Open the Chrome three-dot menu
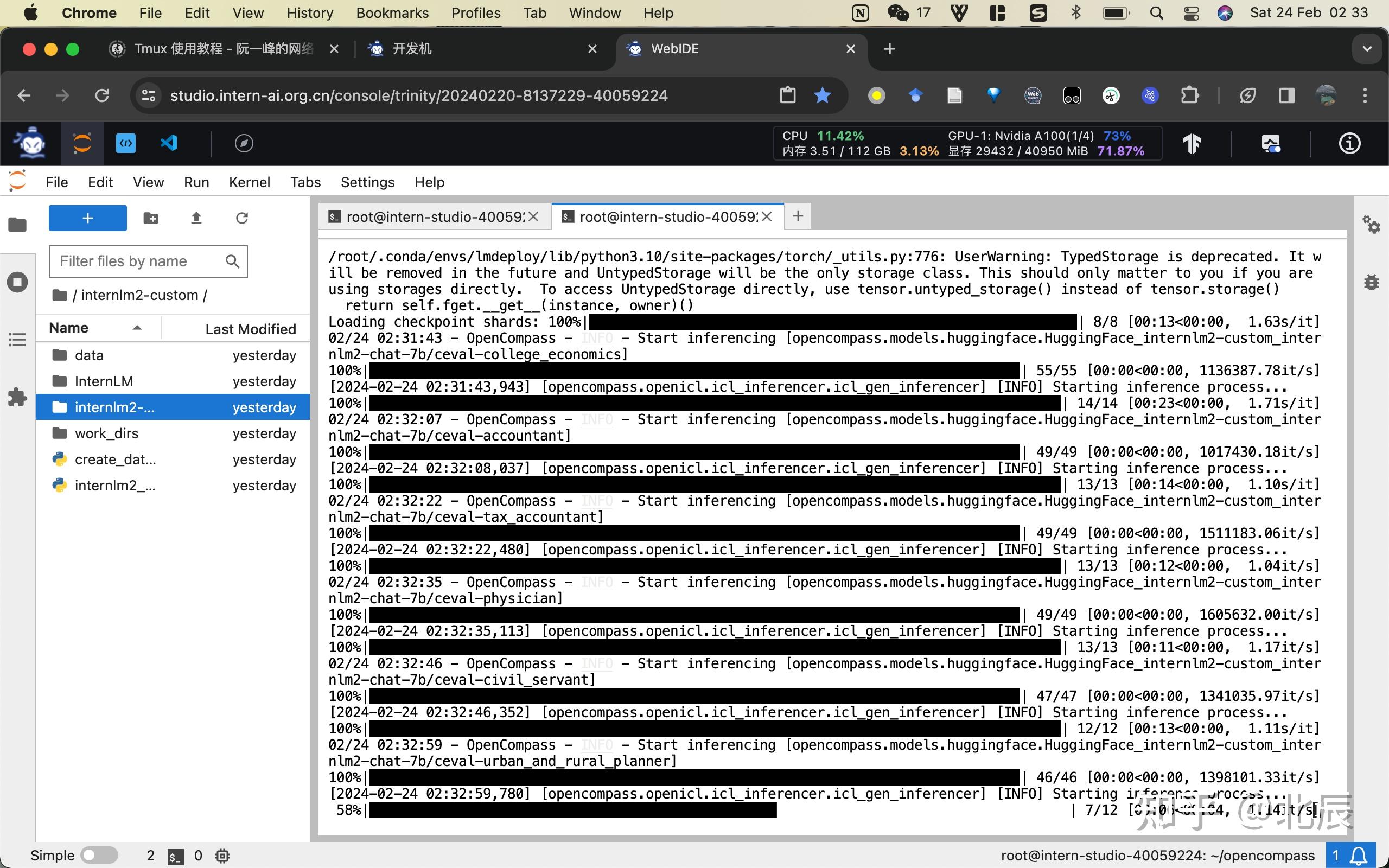Viewport: 1389px width, 868px height. pos(1366,95)
